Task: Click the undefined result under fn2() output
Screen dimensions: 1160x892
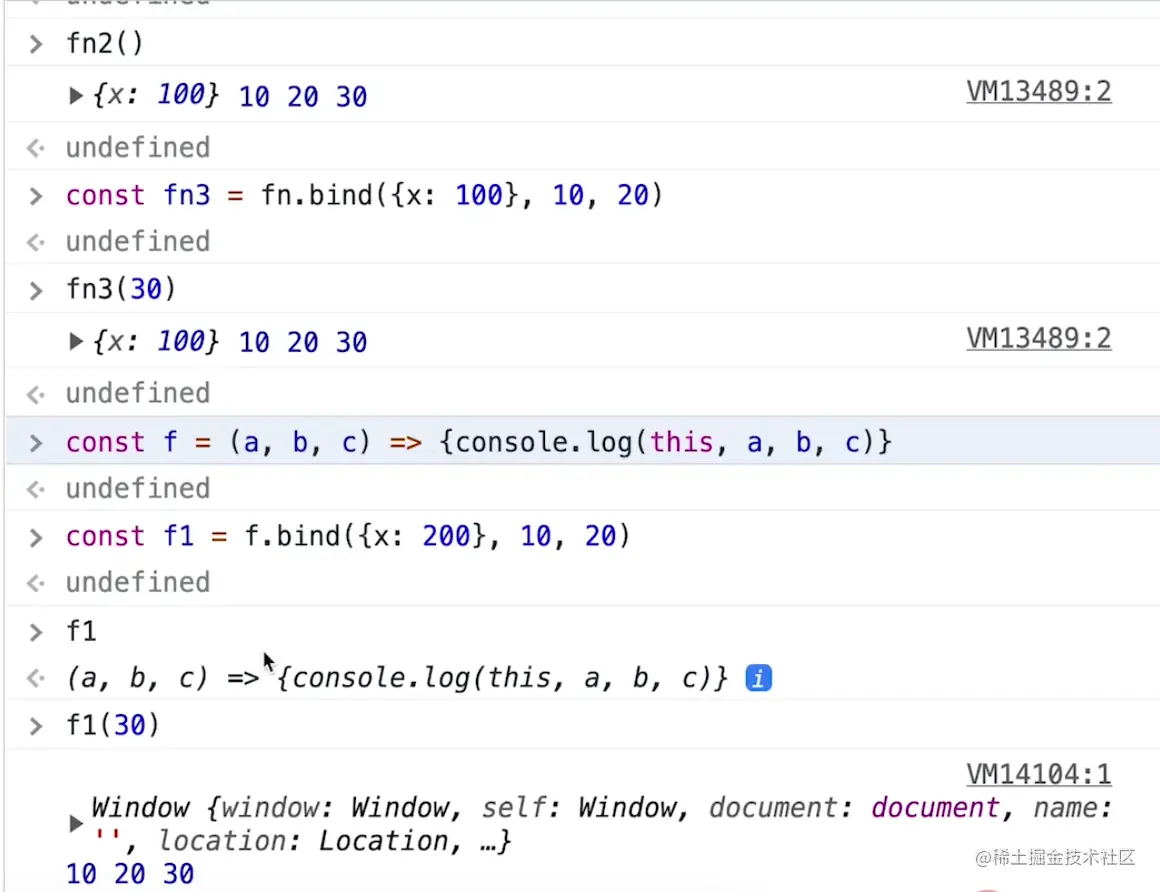Action: 138,147
